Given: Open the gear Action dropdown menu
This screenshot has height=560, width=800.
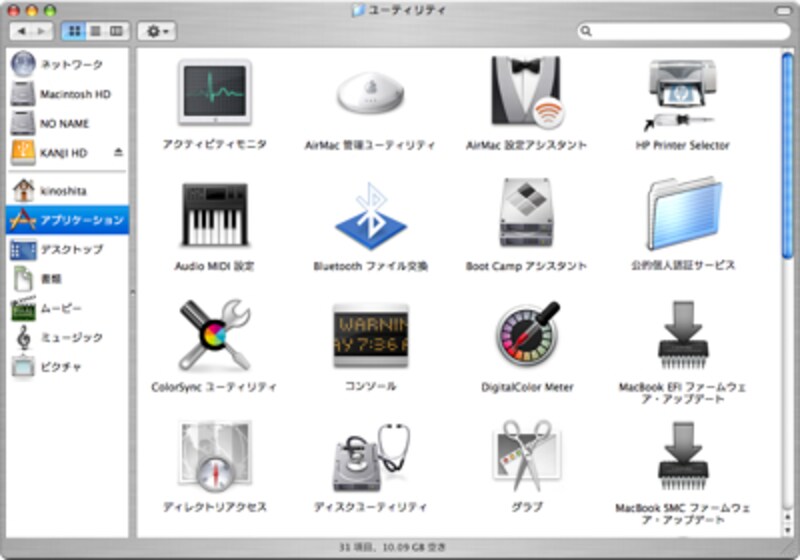Looking at the screenshot, I should (157, 31).
